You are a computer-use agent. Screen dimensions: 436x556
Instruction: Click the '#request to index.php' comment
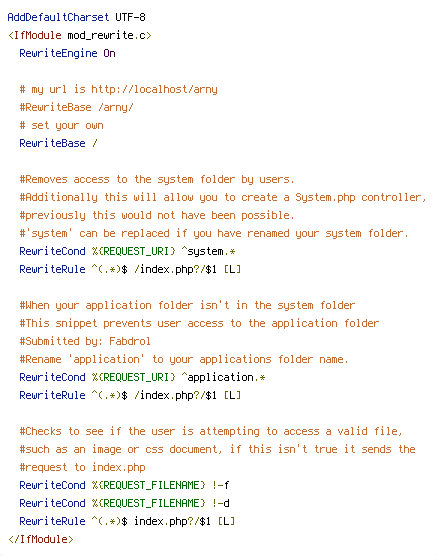point(82,467)
